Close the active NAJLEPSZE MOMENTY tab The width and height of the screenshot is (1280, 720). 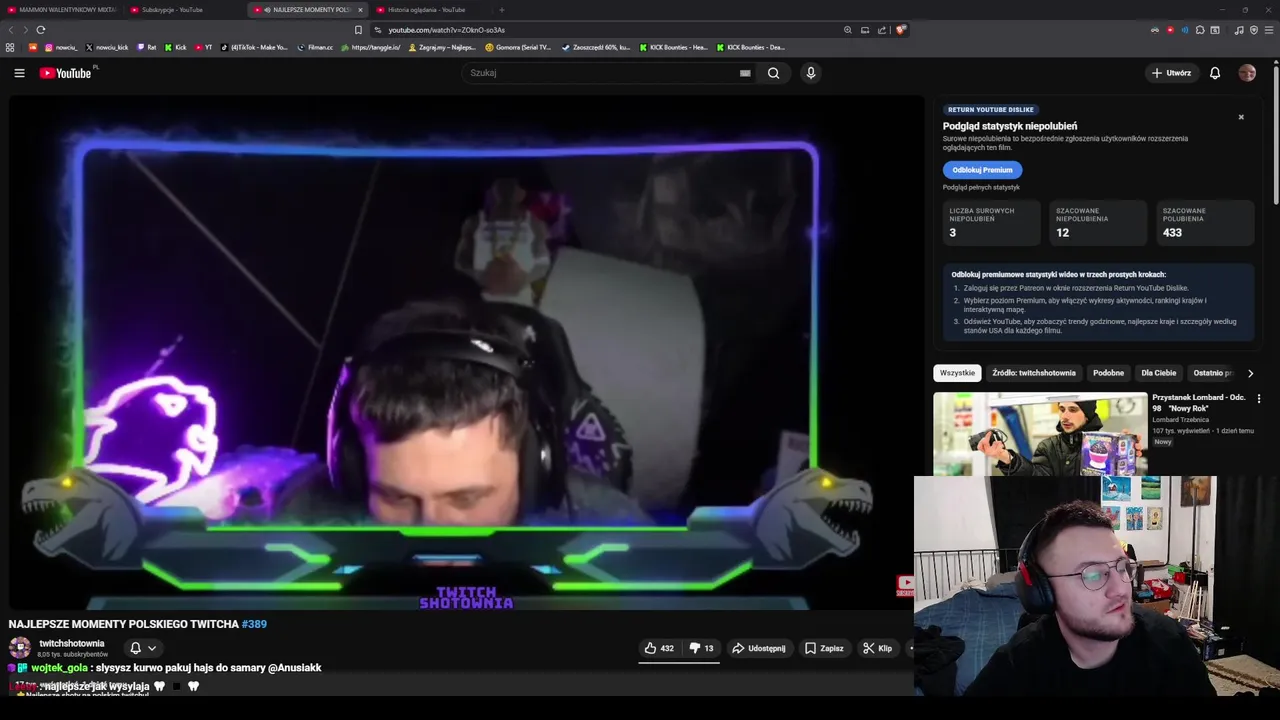coord(360,10)
